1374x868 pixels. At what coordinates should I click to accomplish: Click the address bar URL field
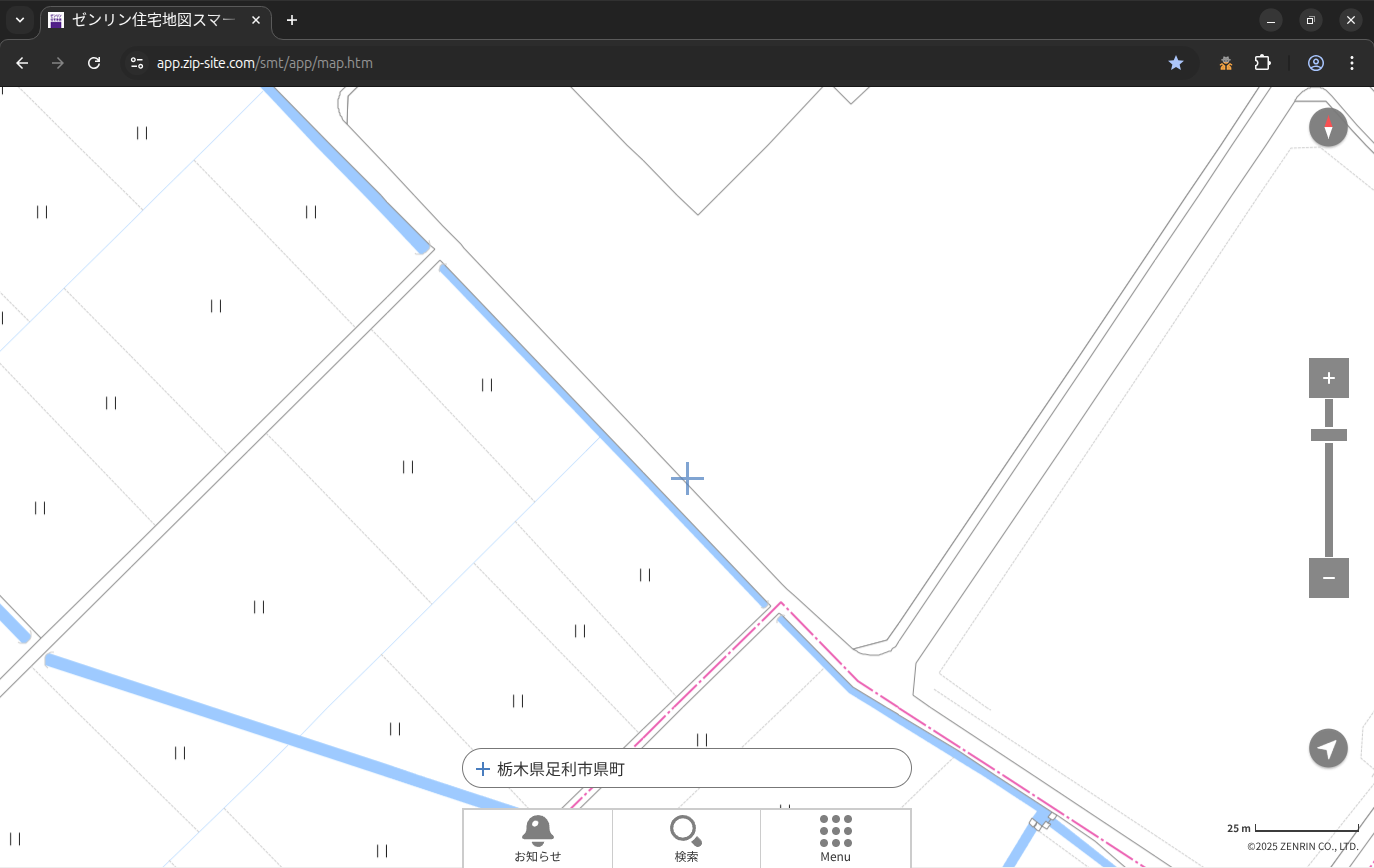[600, 63]
